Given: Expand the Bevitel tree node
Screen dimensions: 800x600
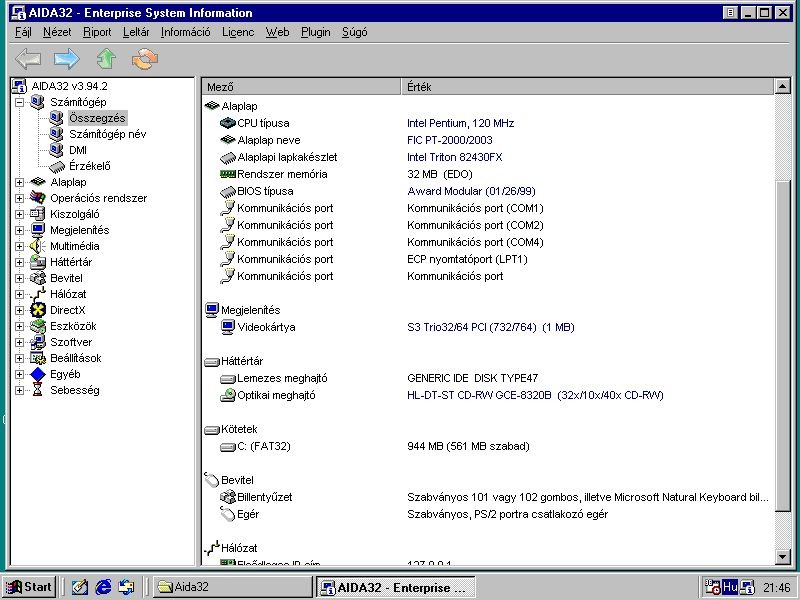Looking at the screenshot, I should [19, 278].
